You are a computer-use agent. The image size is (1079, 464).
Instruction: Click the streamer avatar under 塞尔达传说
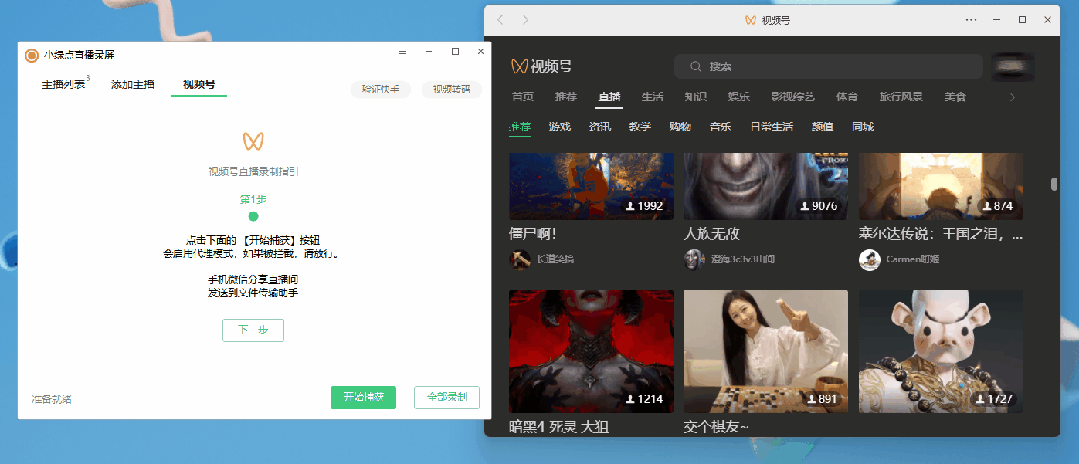click(x=870, y=260)
